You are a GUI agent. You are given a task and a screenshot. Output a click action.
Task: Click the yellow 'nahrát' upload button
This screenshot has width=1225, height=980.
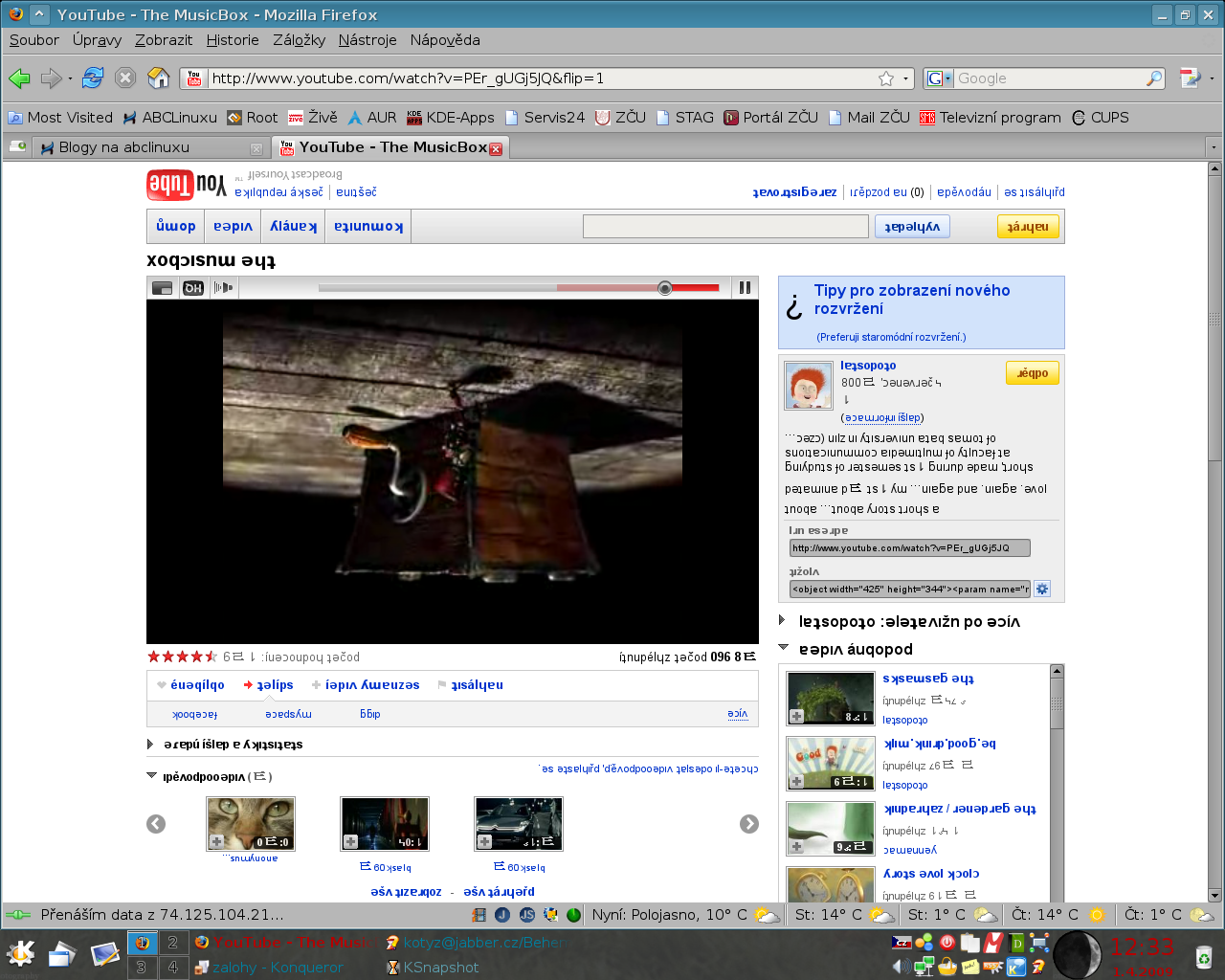click(x=1028, y=226)
